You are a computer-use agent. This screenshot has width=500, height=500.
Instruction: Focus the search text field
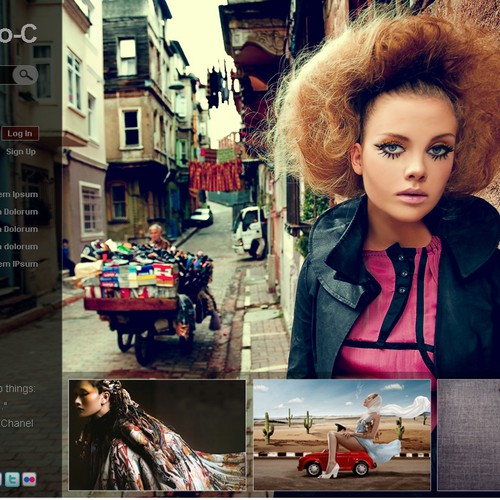7,75
